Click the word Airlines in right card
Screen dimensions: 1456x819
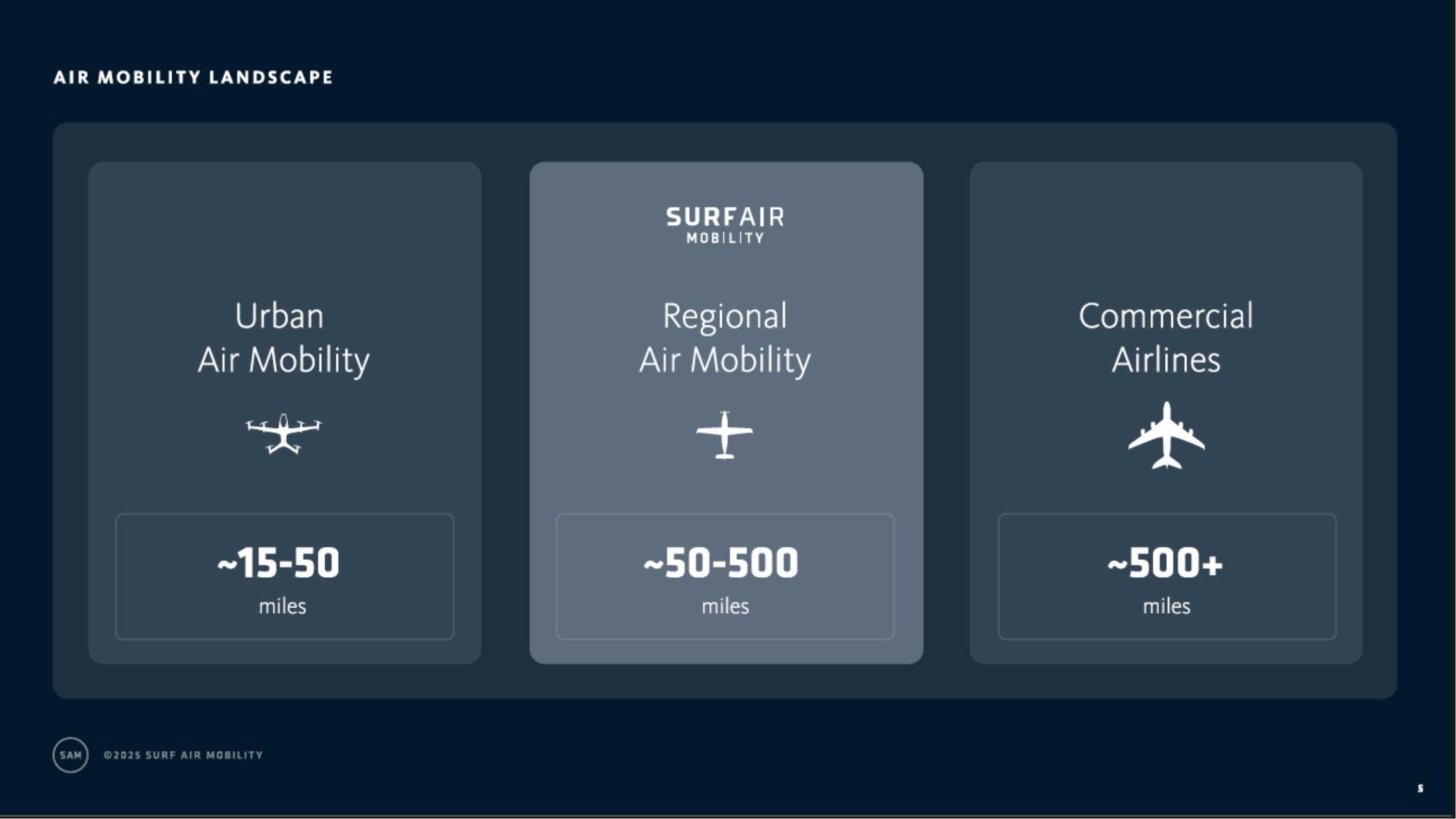coord(1165,360)
